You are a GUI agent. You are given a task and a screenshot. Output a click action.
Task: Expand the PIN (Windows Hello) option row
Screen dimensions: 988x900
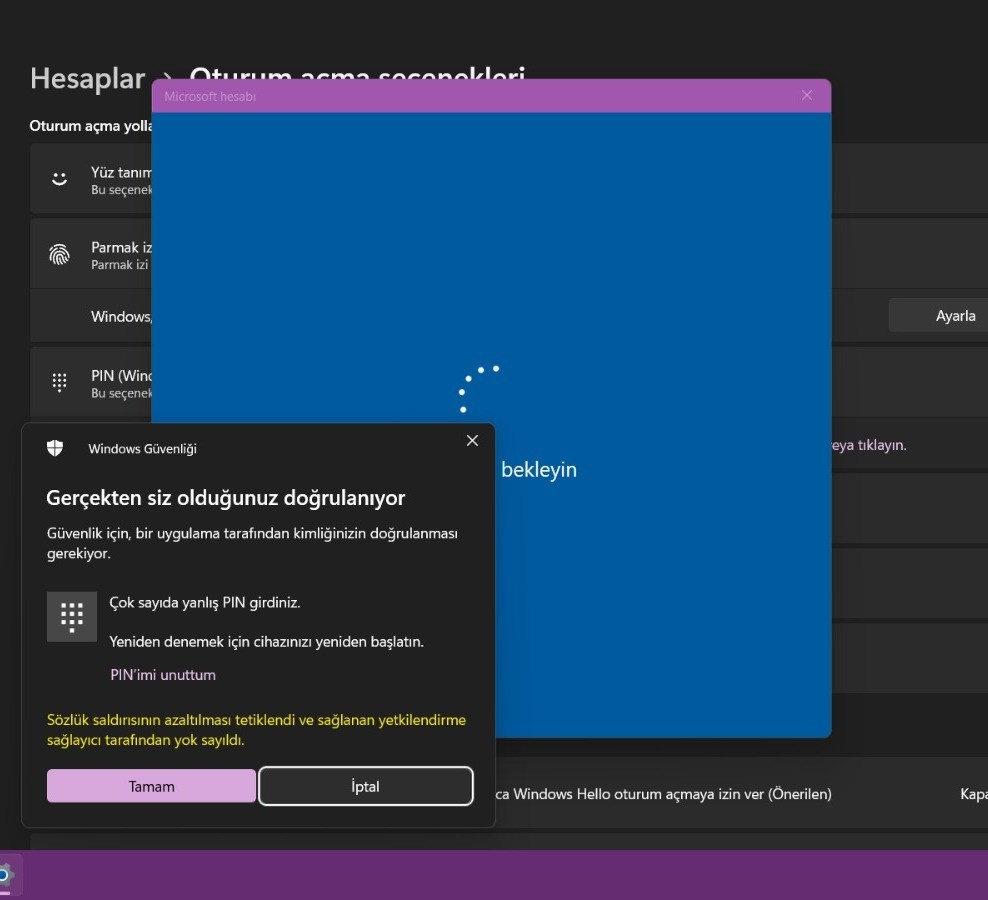(91, 382)
